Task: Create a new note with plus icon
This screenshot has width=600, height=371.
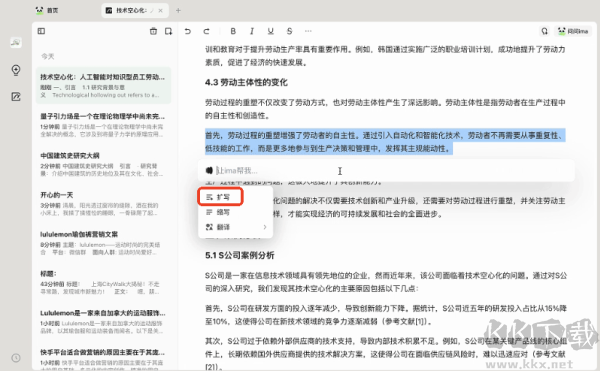Action: (x=168, y=31)
